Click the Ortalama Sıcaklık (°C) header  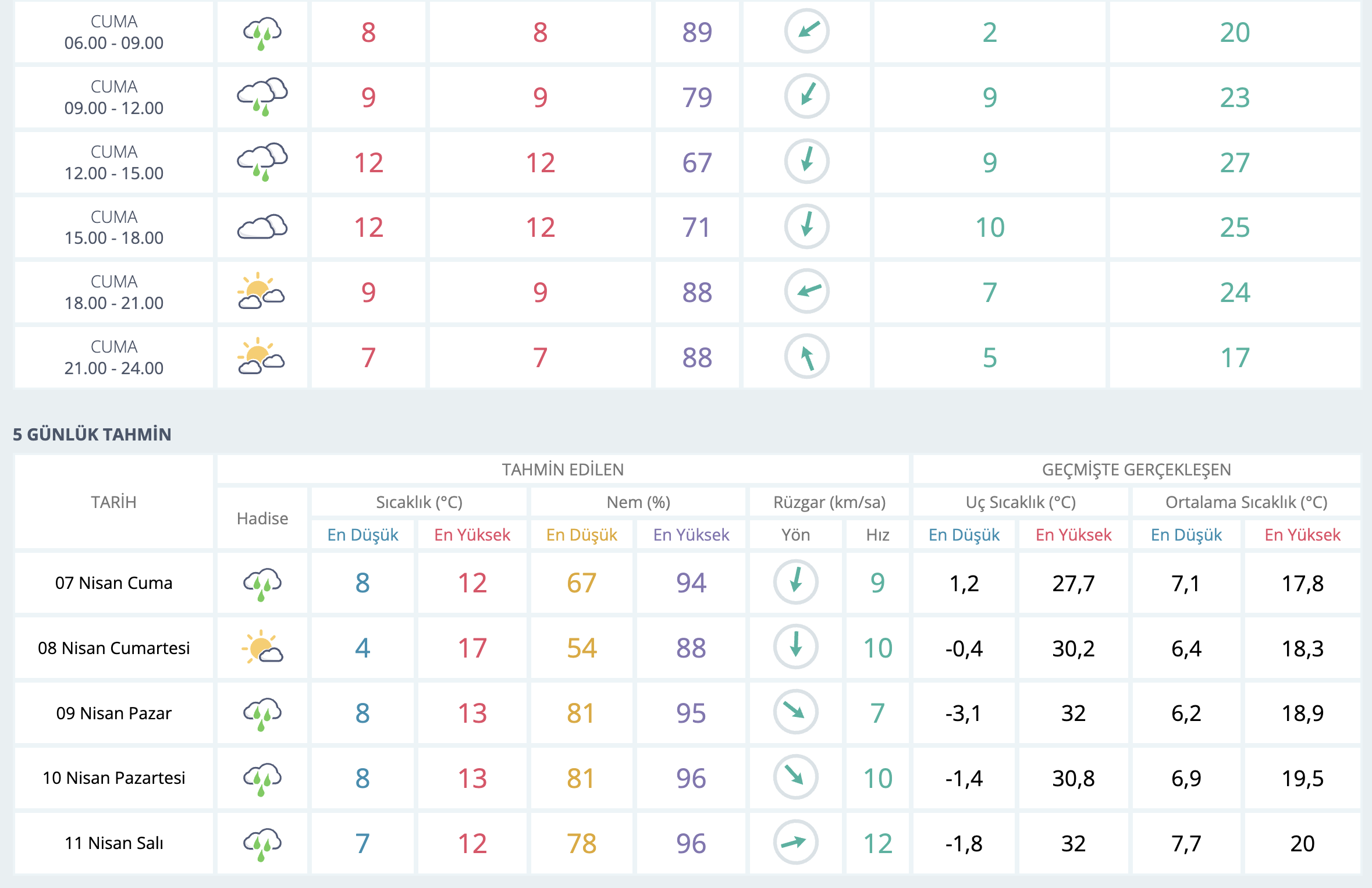click(1246, 502)
